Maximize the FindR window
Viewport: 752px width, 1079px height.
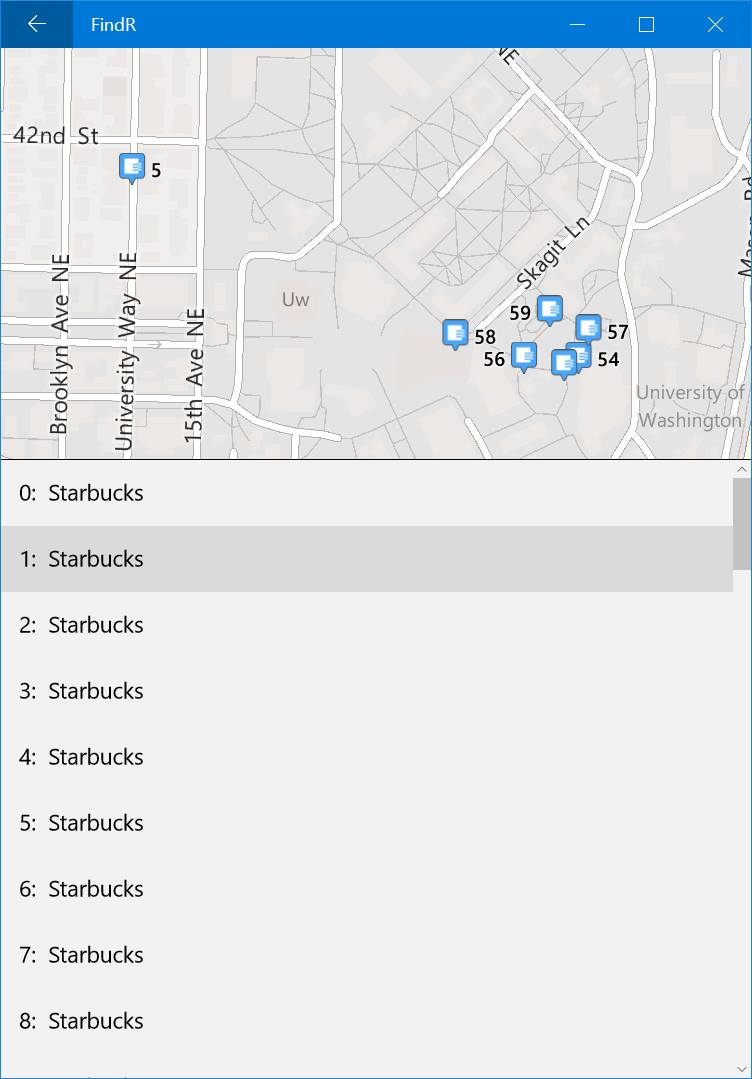coord(646,24)
